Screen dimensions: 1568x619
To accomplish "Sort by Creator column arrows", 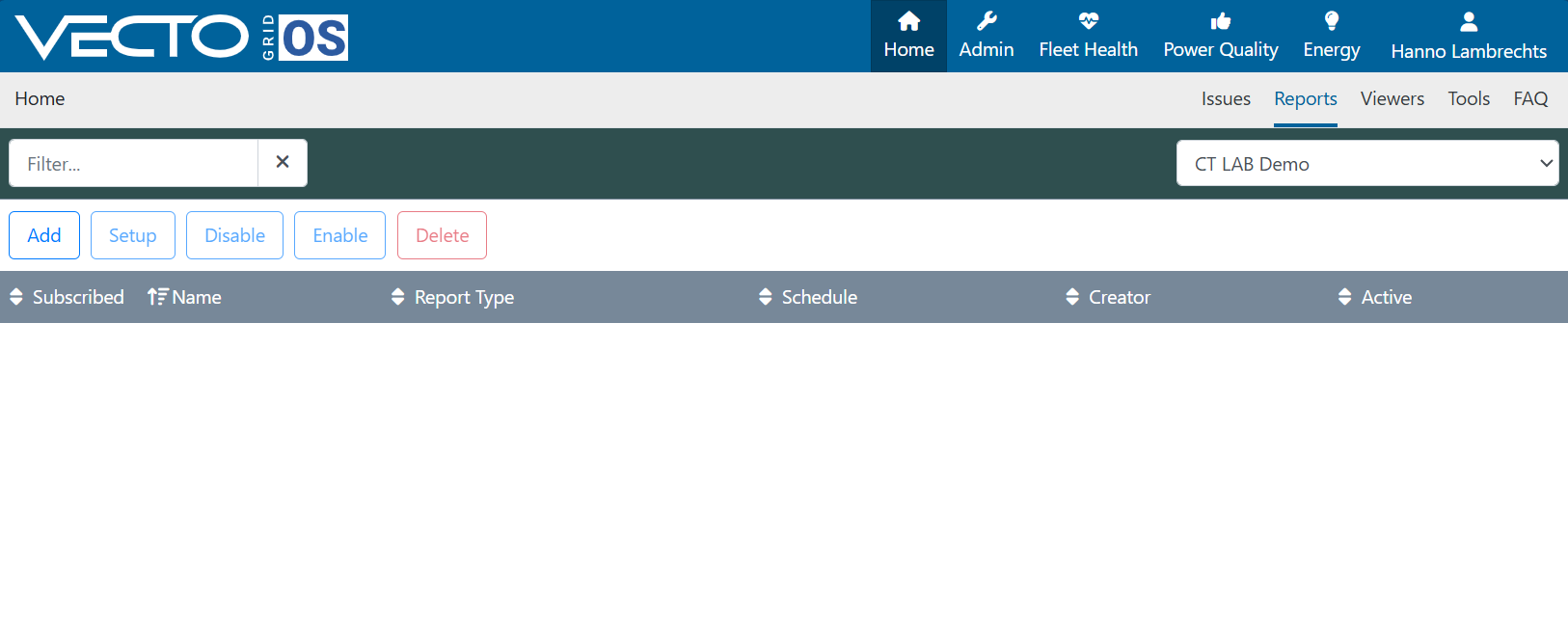I will pyautogui.click(x=1072, y=297).
